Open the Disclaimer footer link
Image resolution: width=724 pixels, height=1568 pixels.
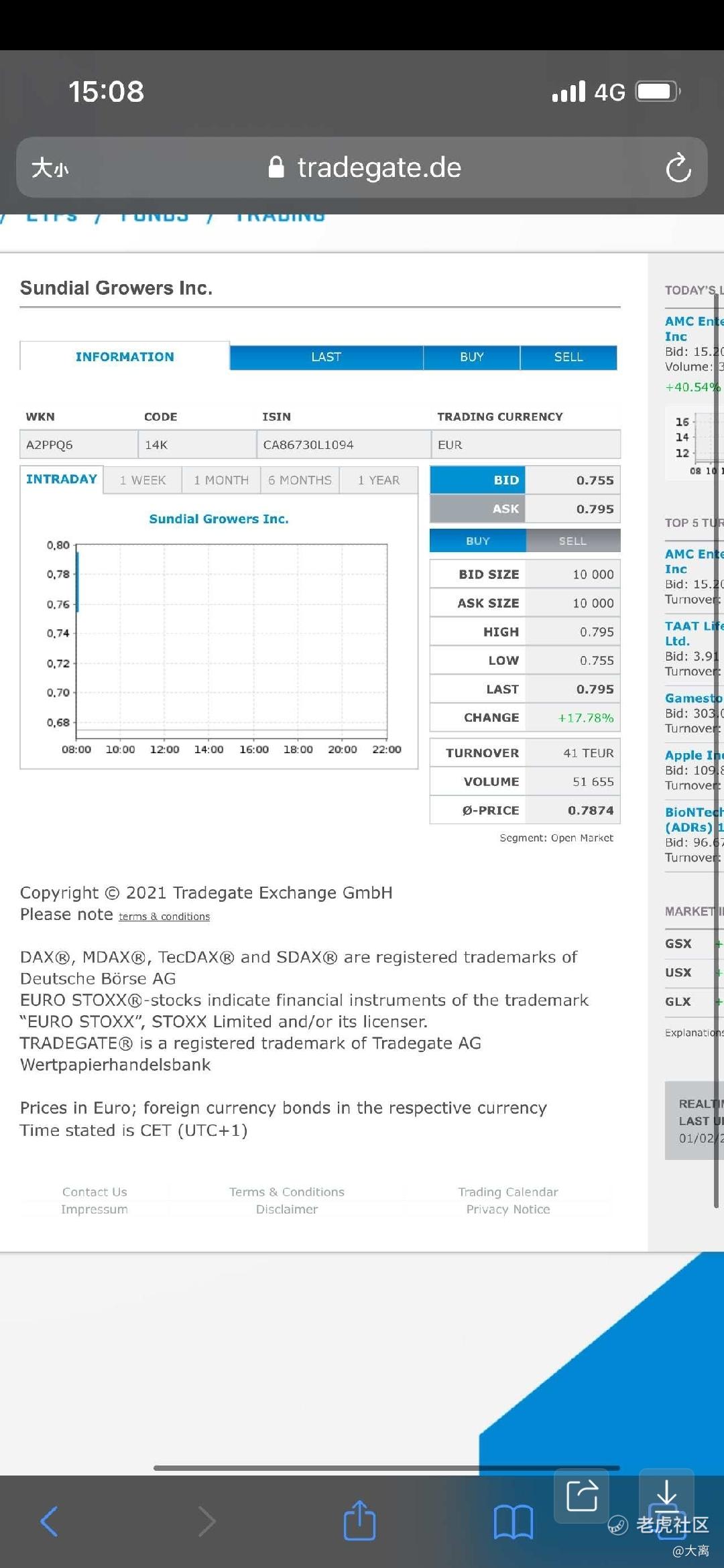[x=287, y=1210]
